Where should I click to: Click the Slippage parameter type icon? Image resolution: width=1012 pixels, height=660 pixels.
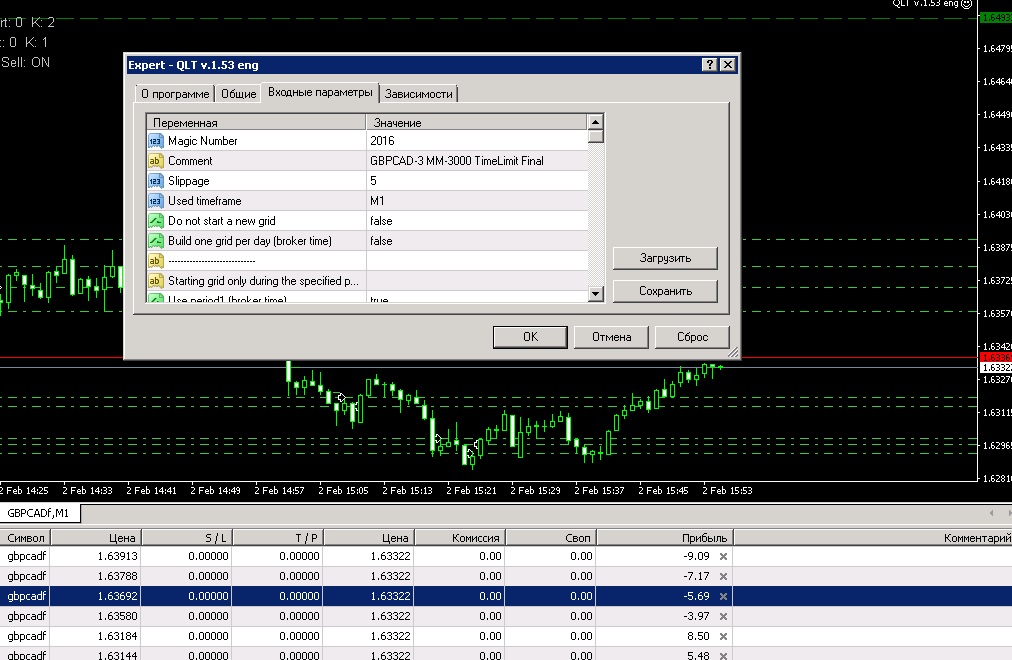tap(156, 181)
